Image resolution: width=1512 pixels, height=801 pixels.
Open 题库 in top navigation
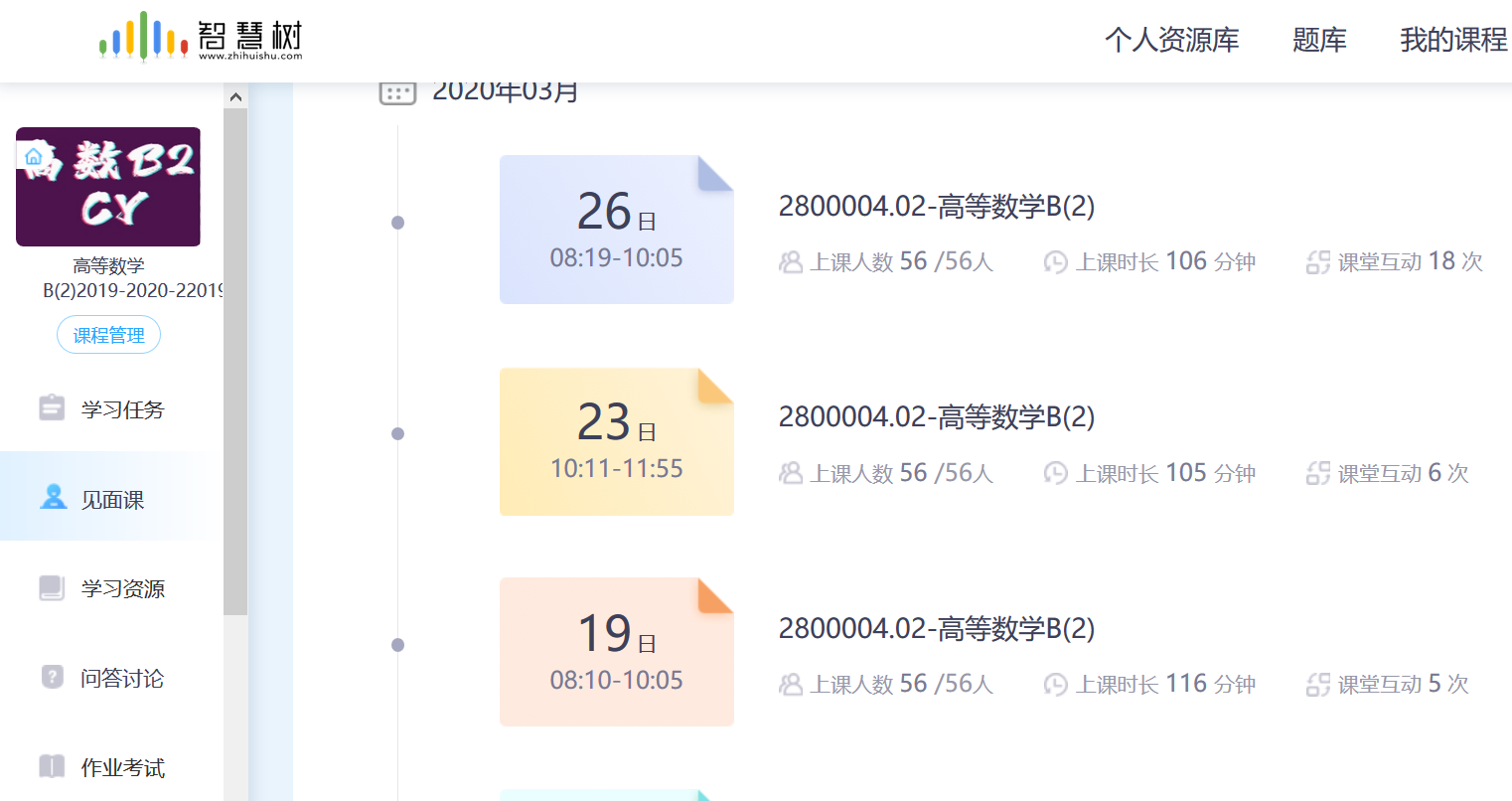[1318, 40]
